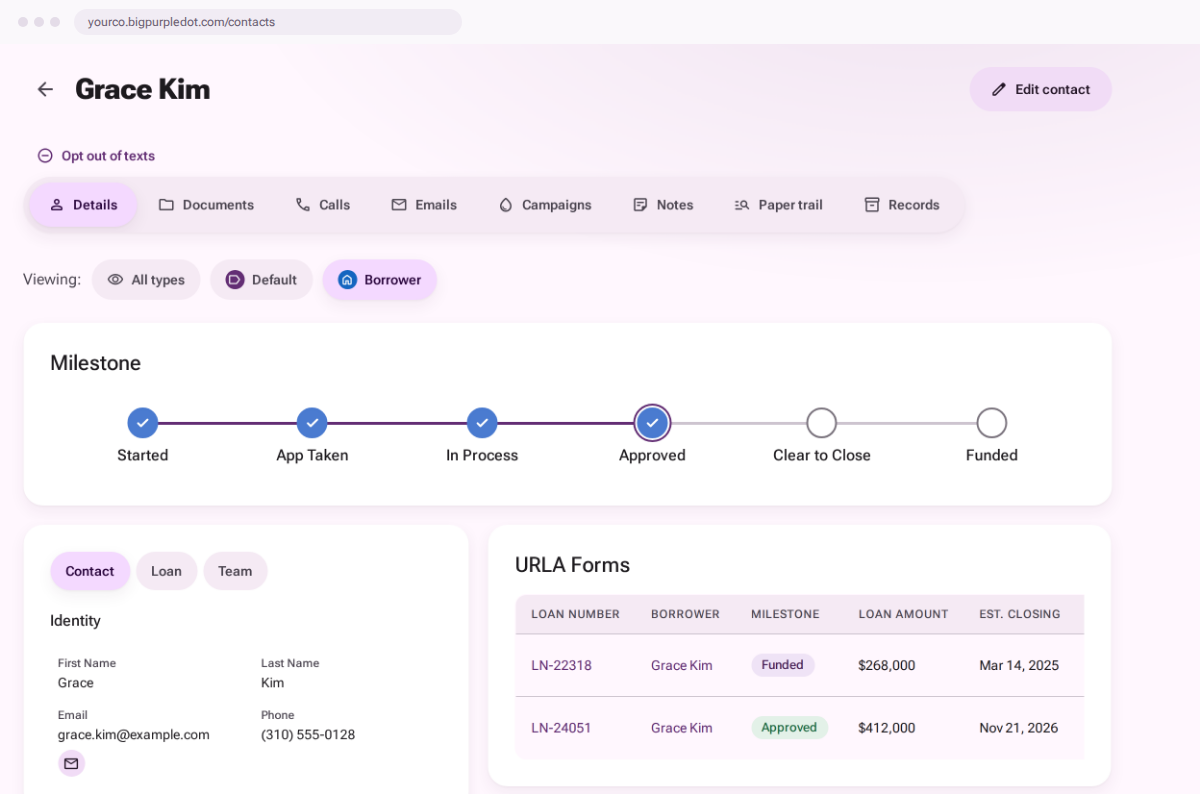This screenshot has height=794, width=1200.
Task: Select the Default viewing filter
Action: pos(261,280)
